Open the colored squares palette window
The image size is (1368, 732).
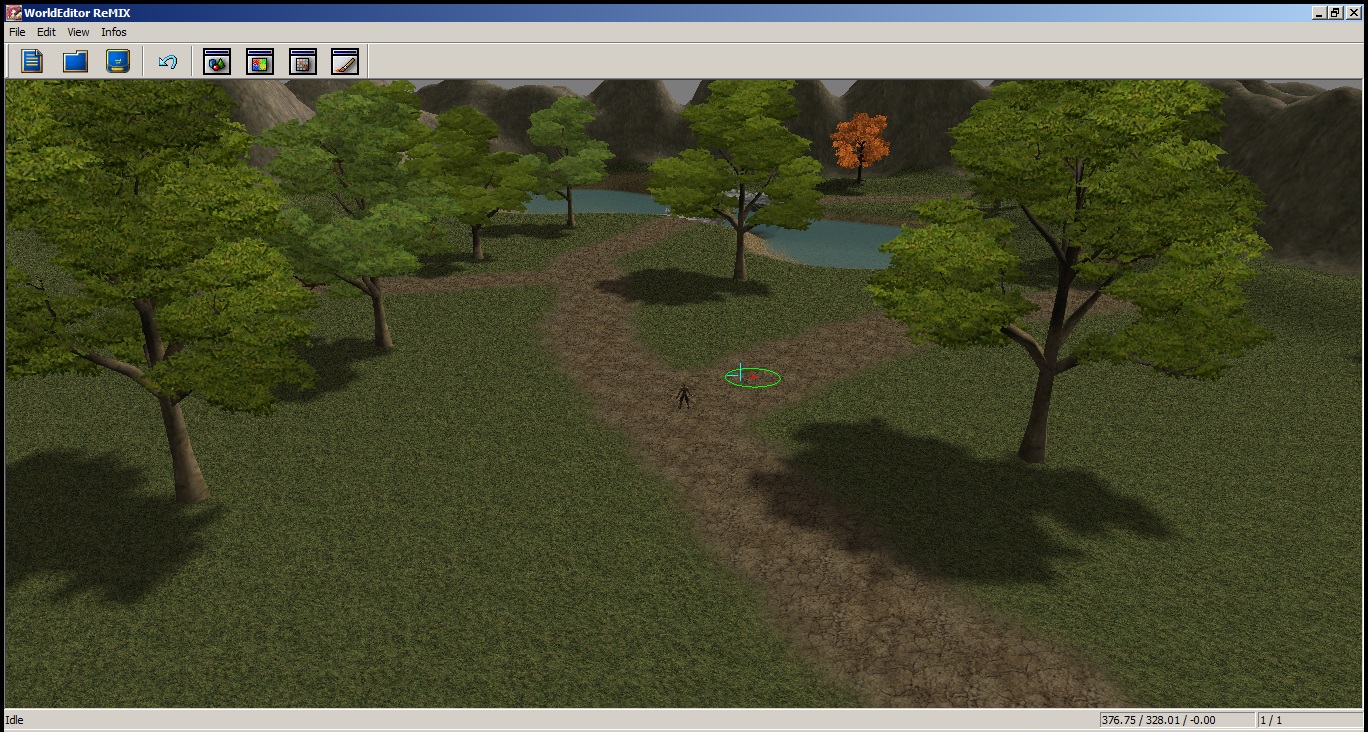point(260,62)
